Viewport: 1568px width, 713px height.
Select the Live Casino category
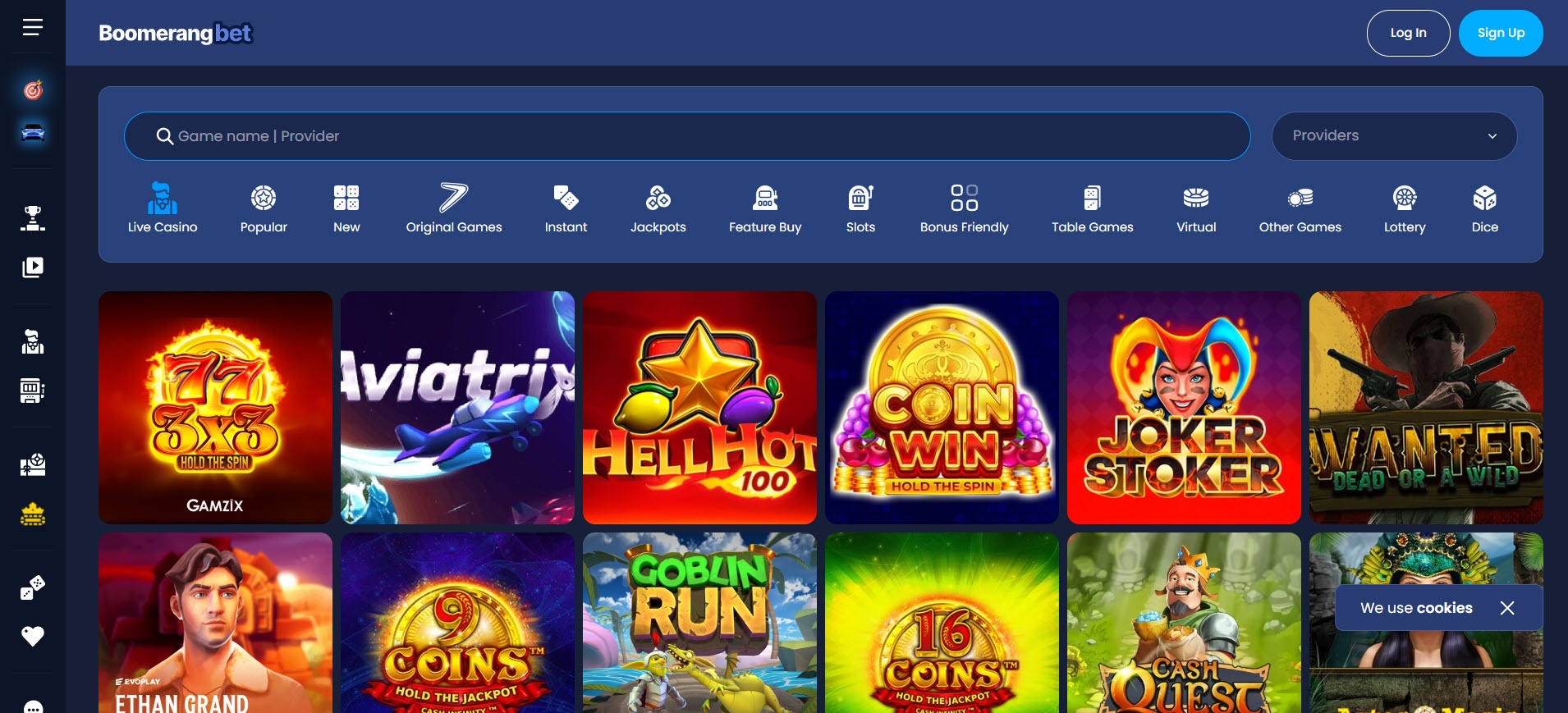click(163, 208)
